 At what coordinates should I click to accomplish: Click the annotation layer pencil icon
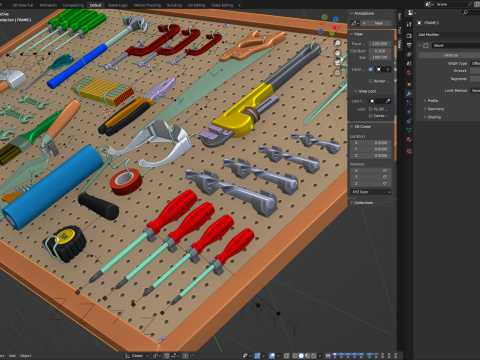pyautogui.click(x=355, y=23)
